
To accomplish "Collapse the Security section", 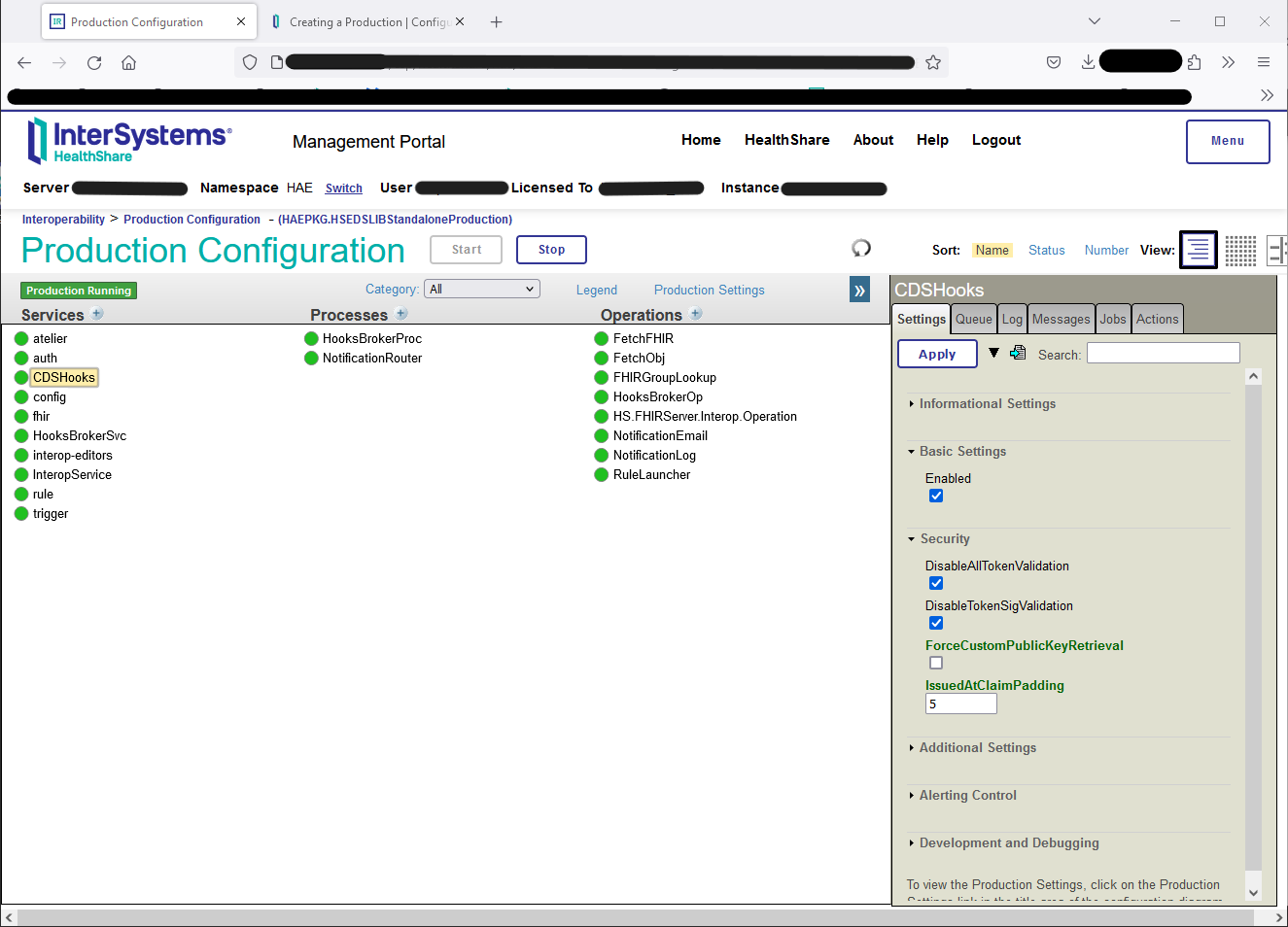I will pyautogui.click(x=944, y=538).
